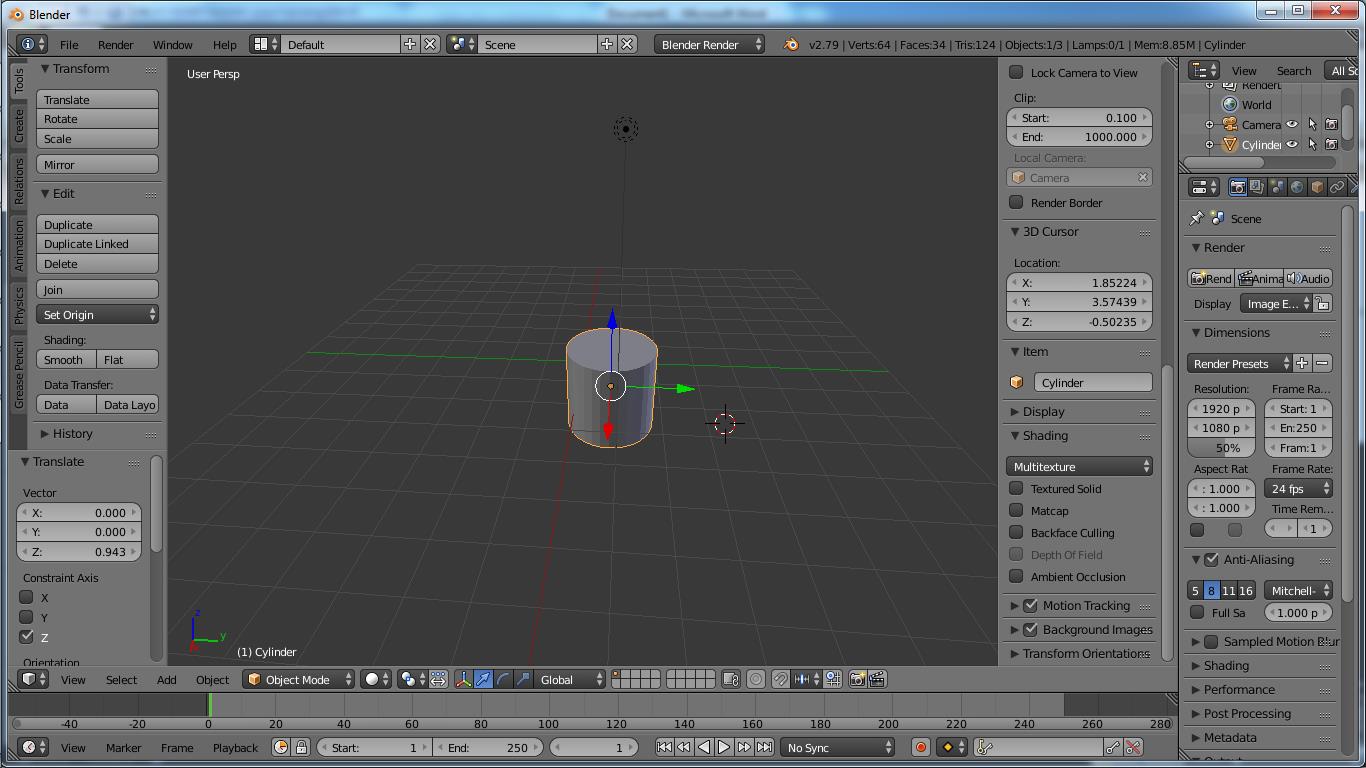
Task: Toggle render camera icon for Camera row
Action: [1331, 125]
